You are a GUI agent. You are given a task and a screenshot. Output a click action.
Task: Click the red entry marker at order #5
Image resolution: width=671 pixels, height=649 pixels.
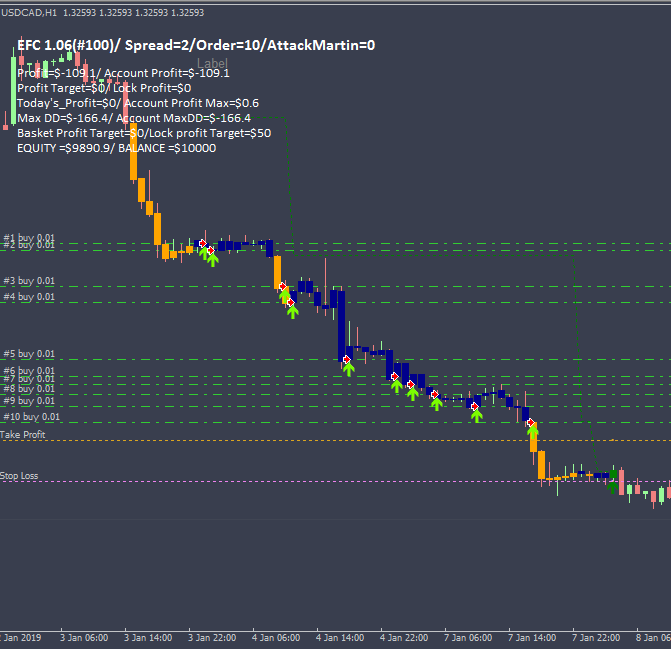point(346,358)
